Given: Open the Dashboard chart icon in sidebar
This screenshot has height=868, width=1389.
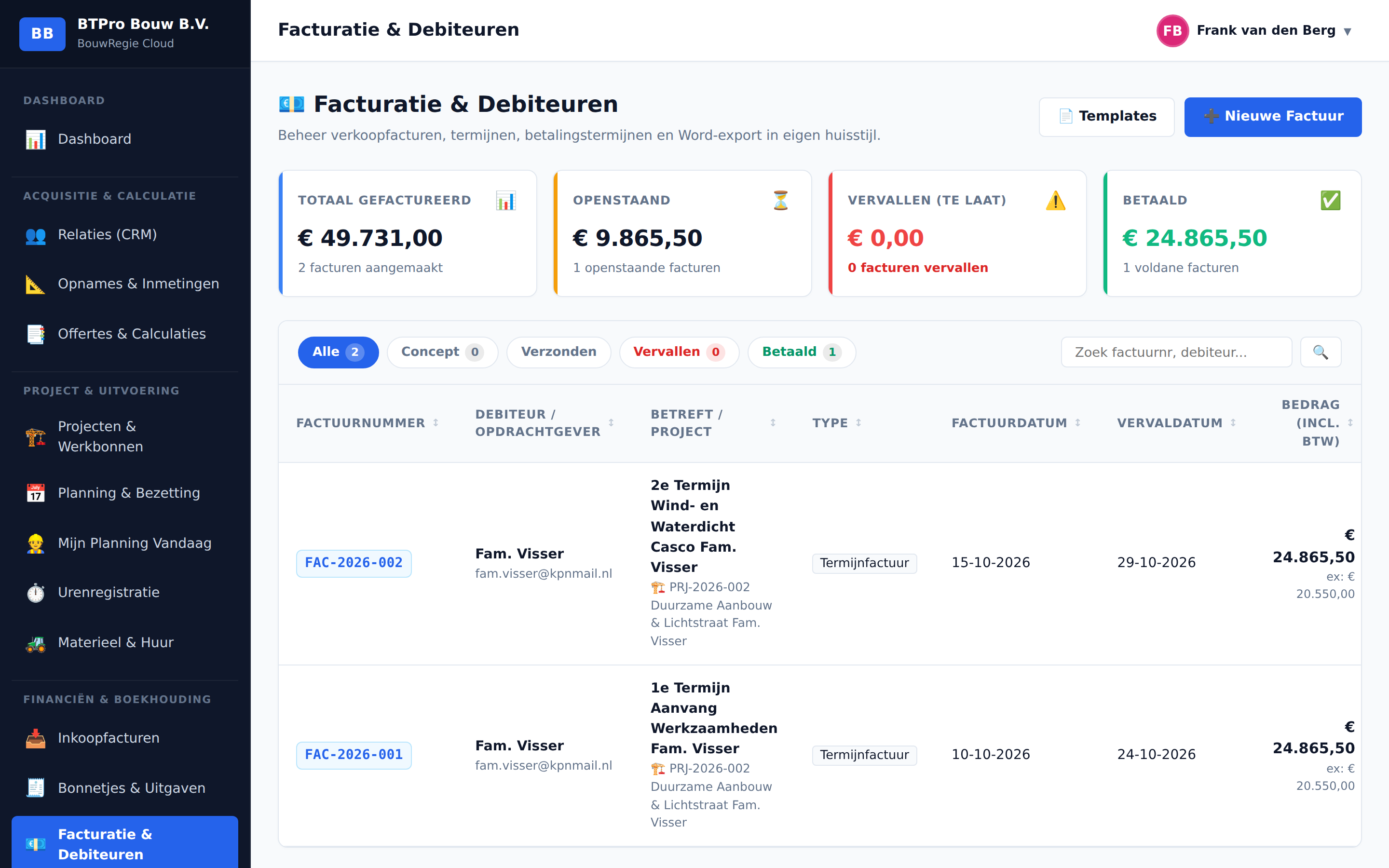Looking at the screenshot, I should 36,139.
